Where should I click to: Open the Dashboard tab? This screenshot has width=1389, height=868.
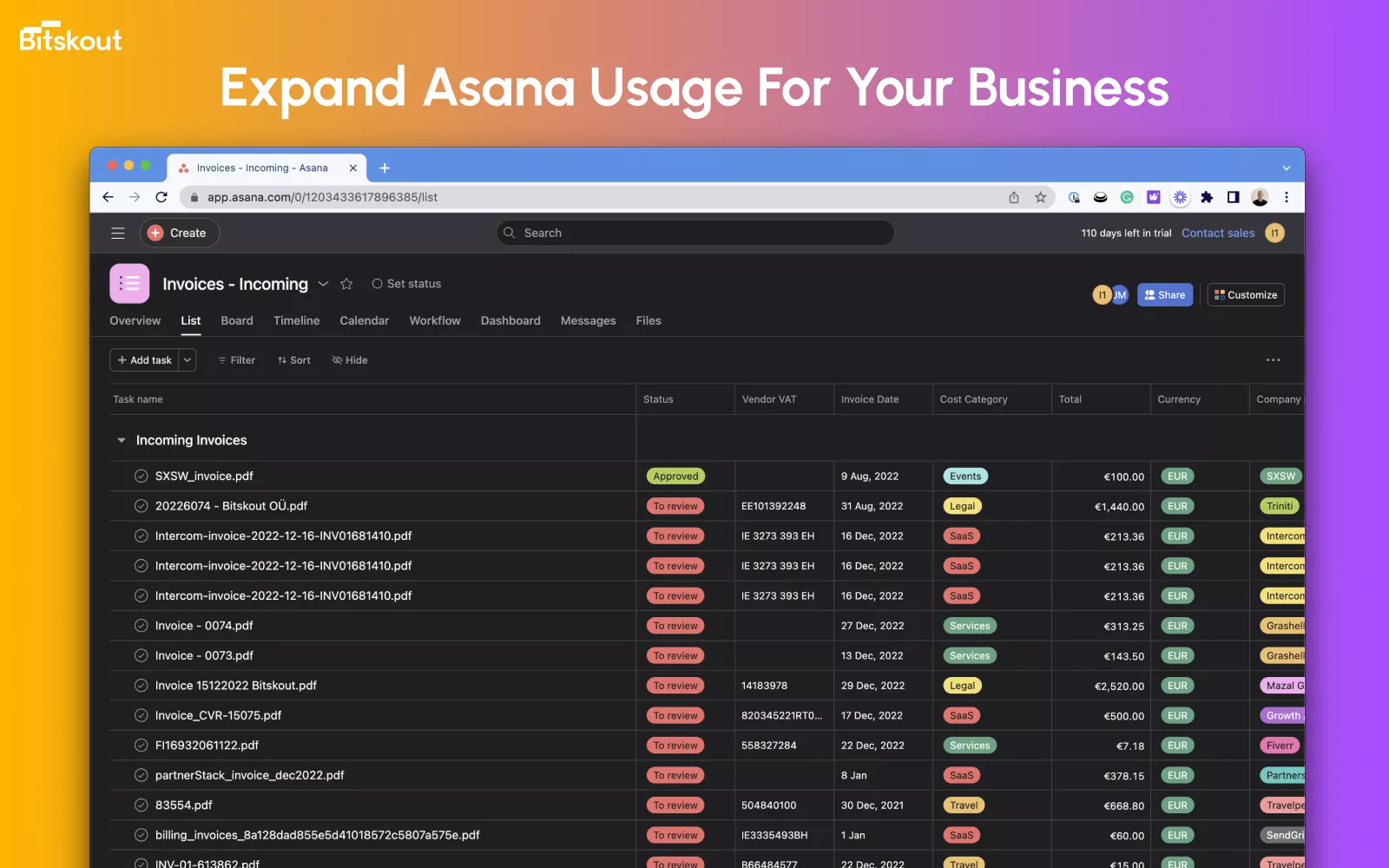click(x=510, y=321)
